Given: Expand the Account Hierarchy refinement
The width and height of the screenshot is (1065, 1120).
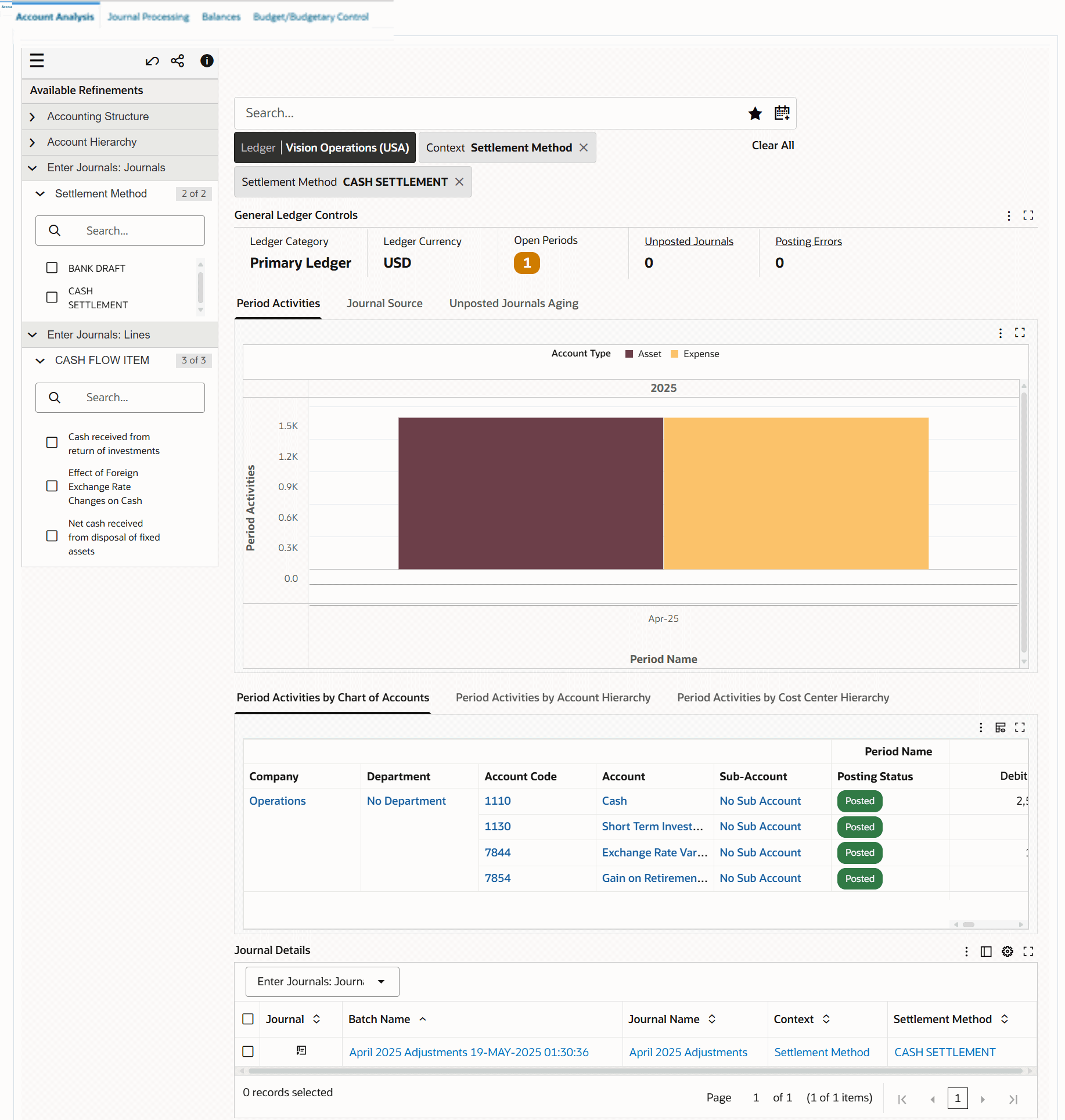Looking at the screenshot, I should (x=33, y=142).
